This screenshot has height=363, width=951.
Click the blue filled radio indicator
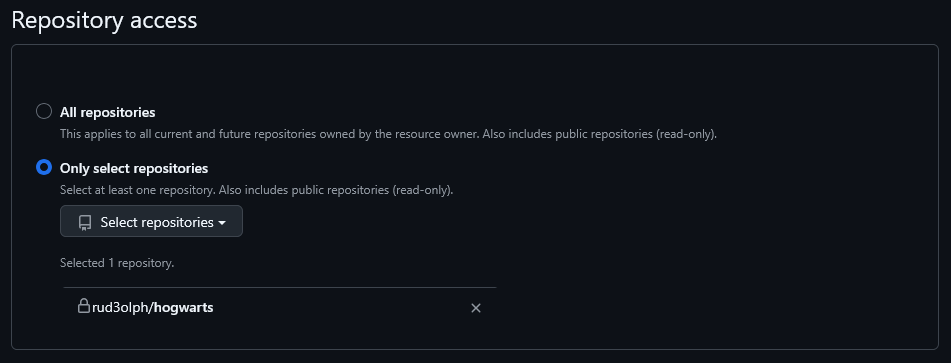(x=44, y=167)
